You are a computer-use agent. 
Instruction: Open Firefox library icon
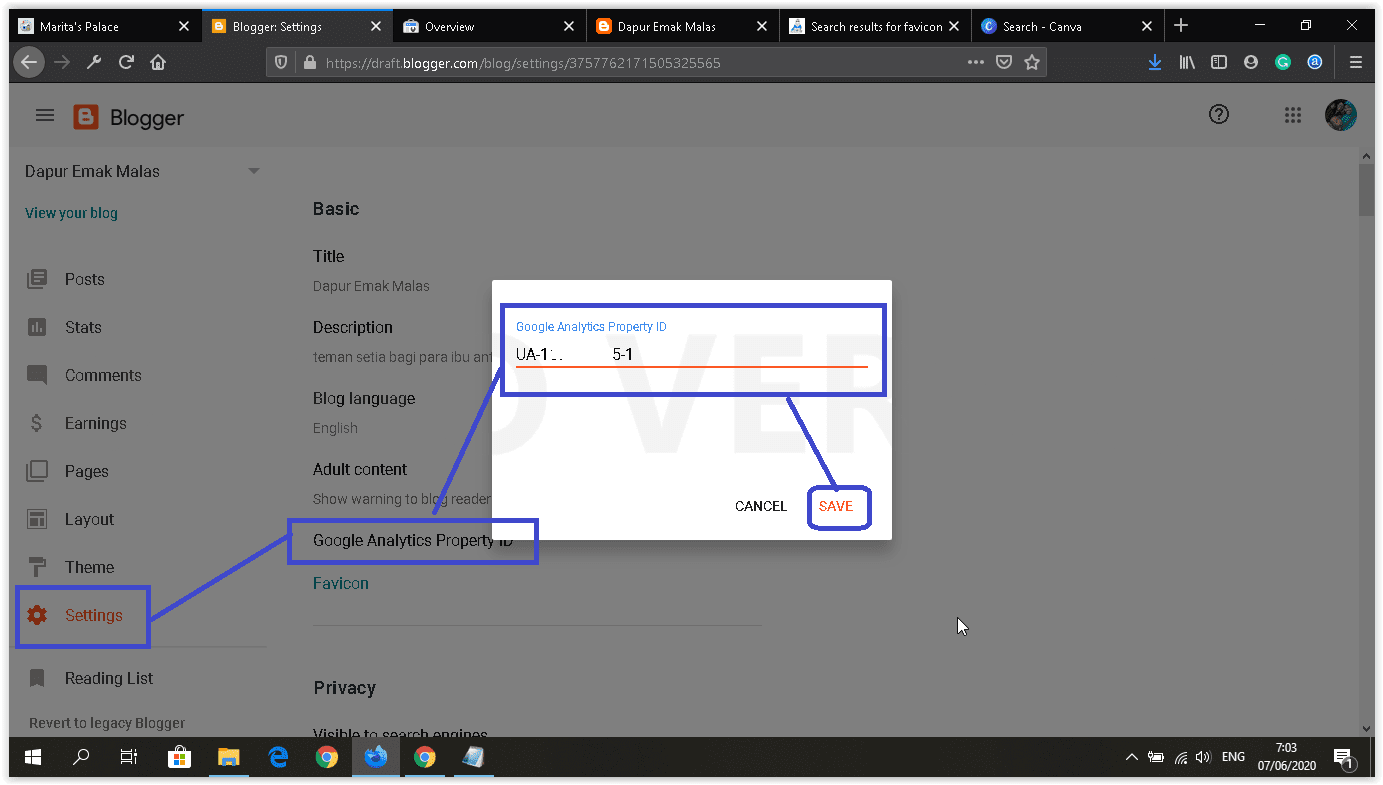[x=1187, y=62]
